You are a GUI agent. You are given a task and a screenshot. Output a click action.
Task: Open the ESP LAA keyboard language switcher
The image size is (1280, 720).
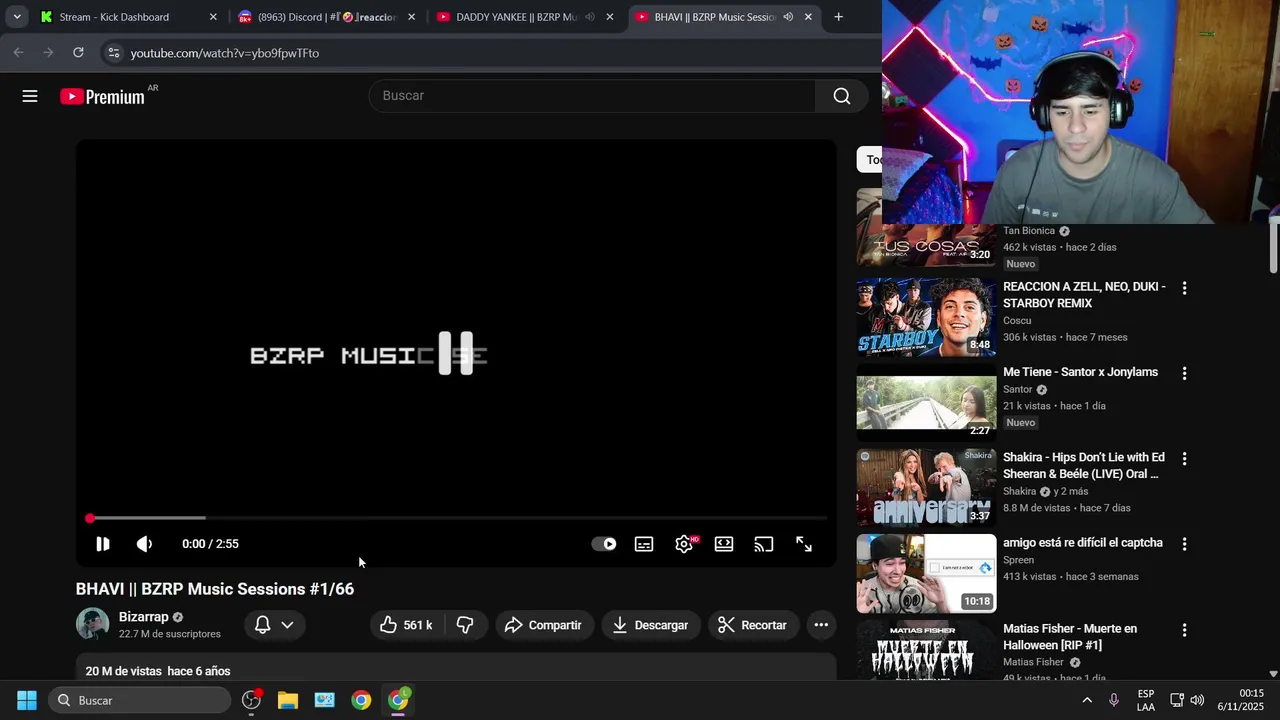point(1146,700)
